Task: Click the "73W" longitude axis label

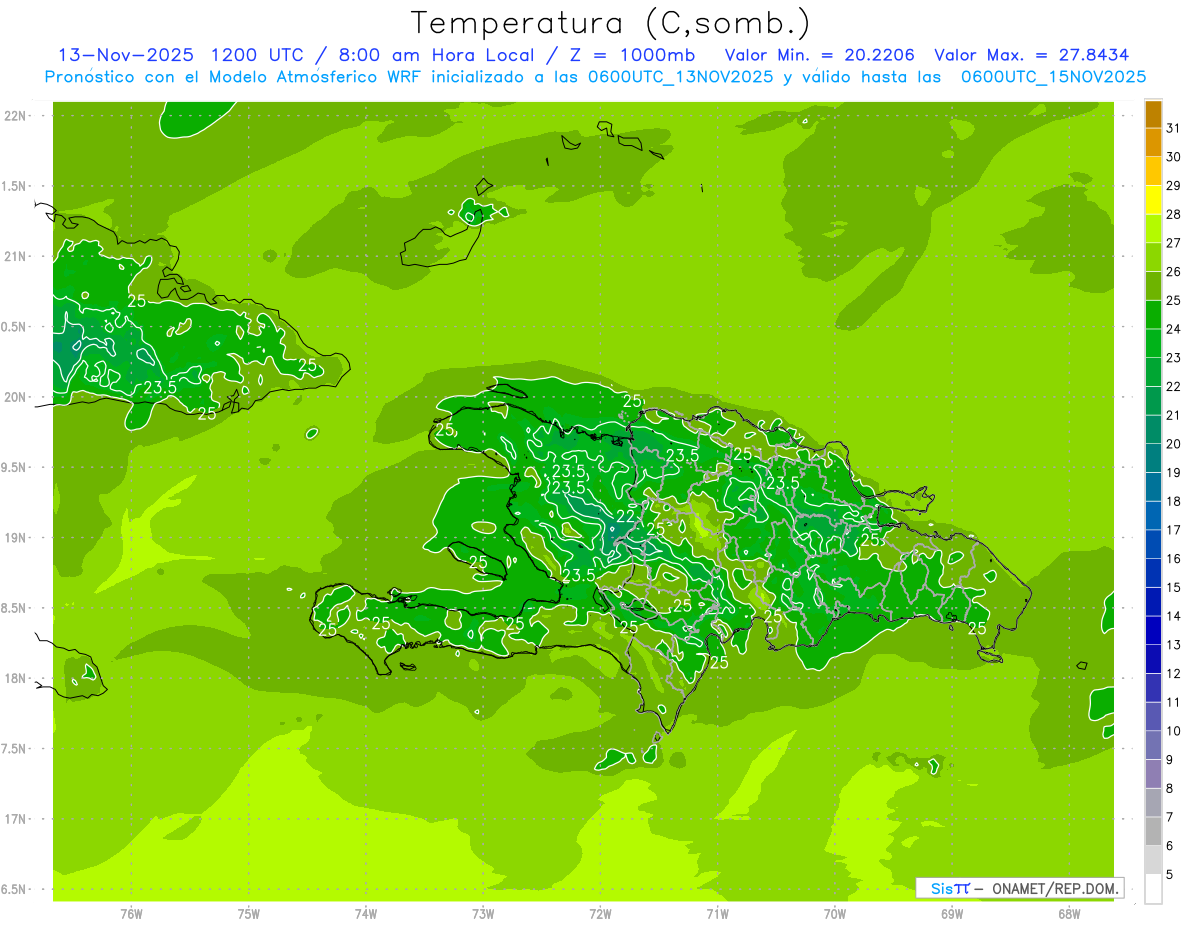Action: (x=483, y=914)
